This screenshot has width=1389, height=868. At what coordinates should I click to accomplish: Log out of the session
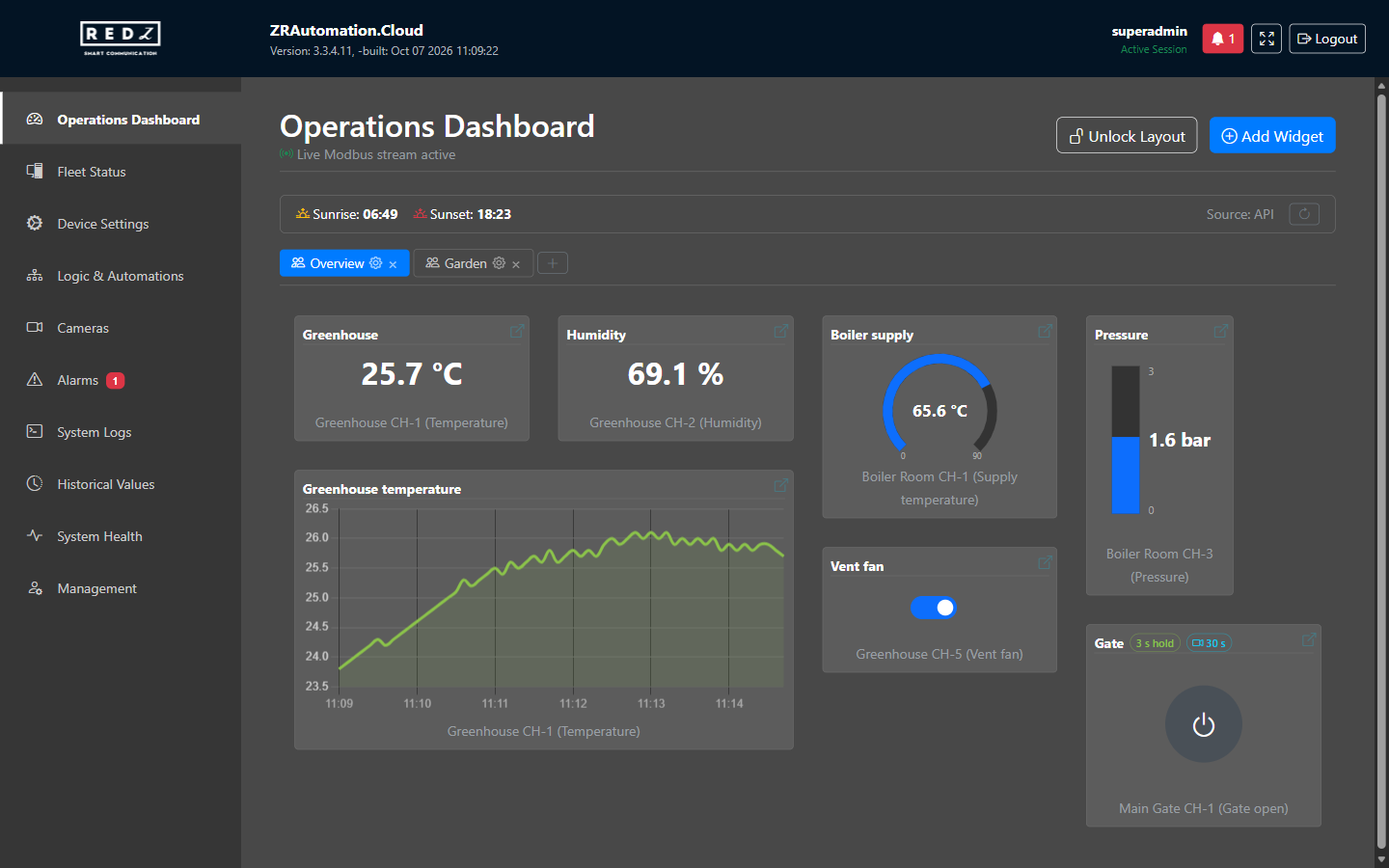[x=1327, y=39]
